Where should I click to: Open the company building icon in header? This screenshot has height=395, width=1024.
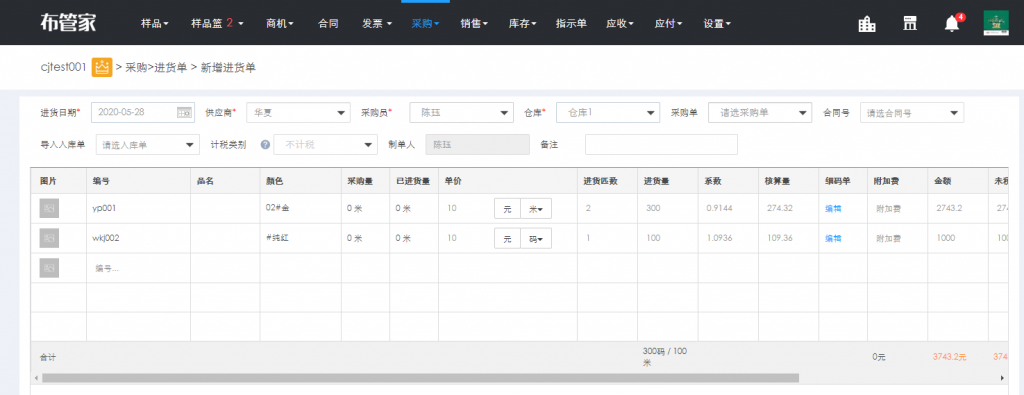point(867,24)
